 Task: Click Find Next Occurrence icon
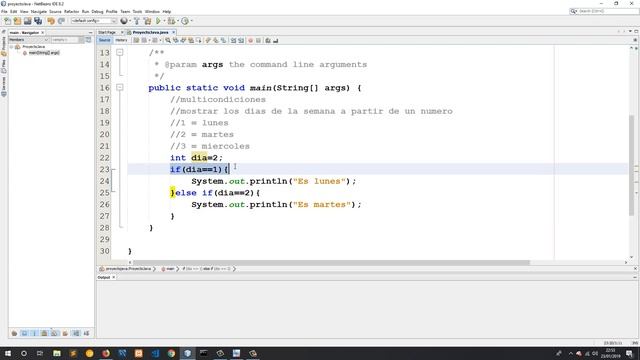[183, 40]
